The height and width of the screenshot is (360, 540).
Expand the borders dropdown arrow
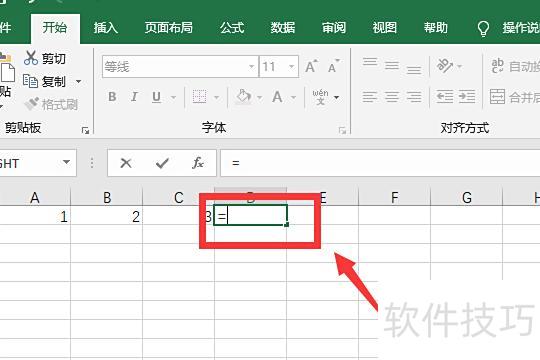216,97
